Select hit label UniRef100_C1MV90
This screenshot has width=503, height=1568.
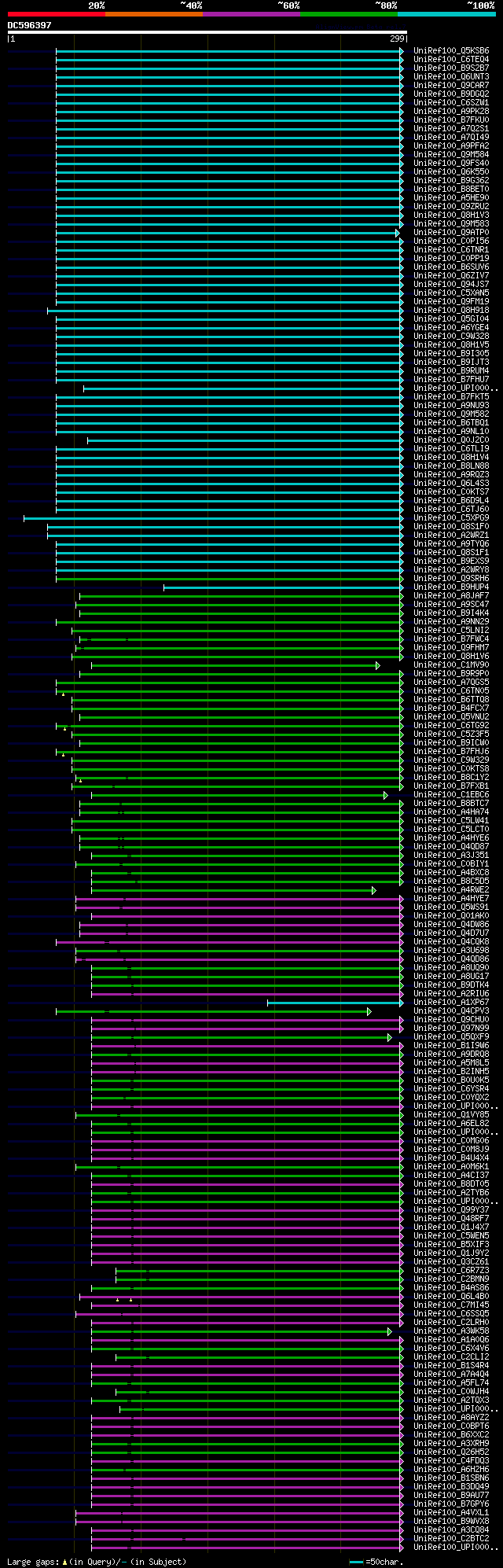tap(451, 665)
